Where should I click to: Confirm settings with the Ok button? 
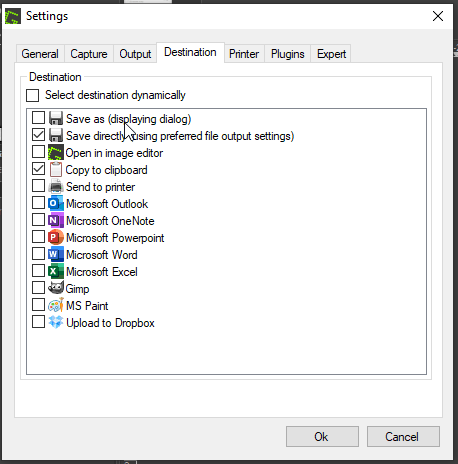(322, 436)
